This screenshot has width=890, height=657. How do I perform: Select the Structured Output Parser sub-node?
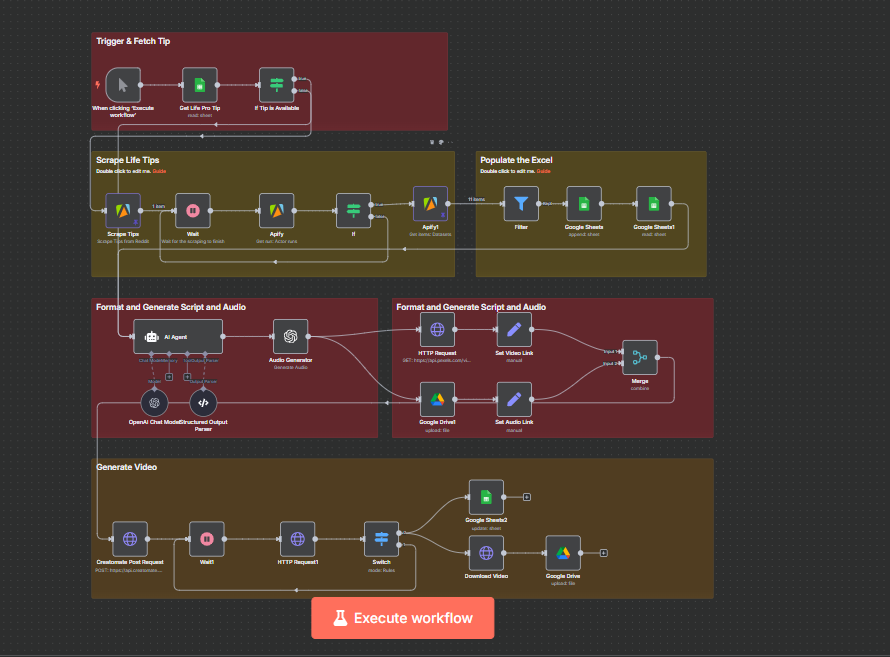[203, 403]
